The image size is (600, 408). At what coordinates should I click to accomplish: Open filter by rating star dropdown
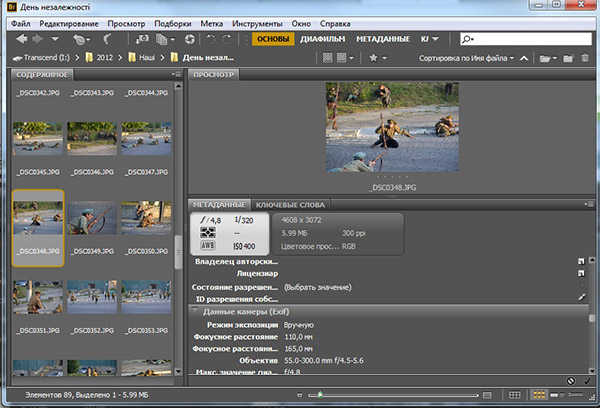click(x=377, y=58)
